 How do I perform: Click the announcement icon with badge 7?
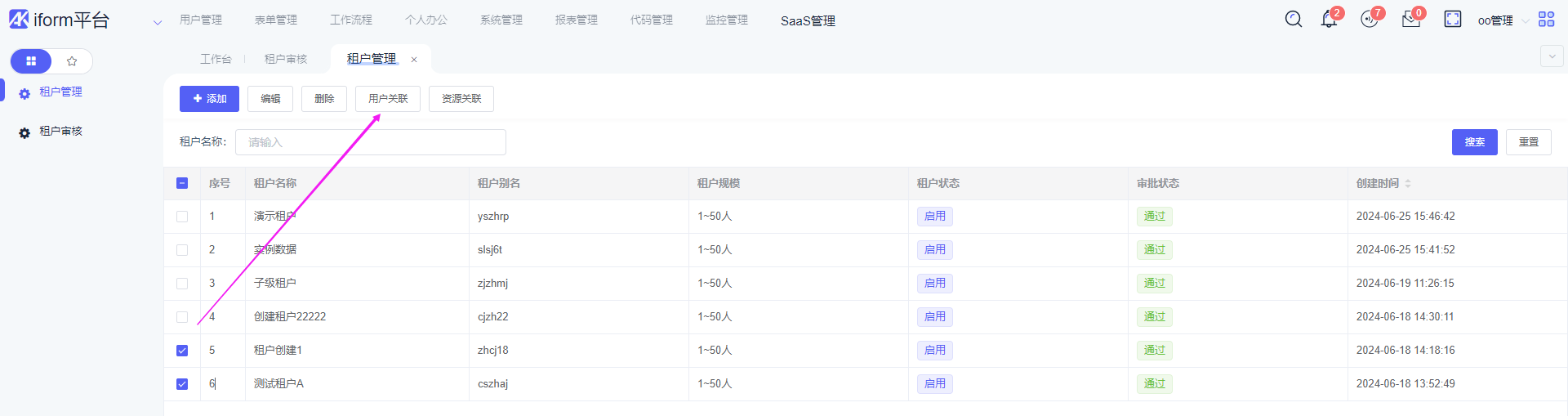click(1370, 20)
